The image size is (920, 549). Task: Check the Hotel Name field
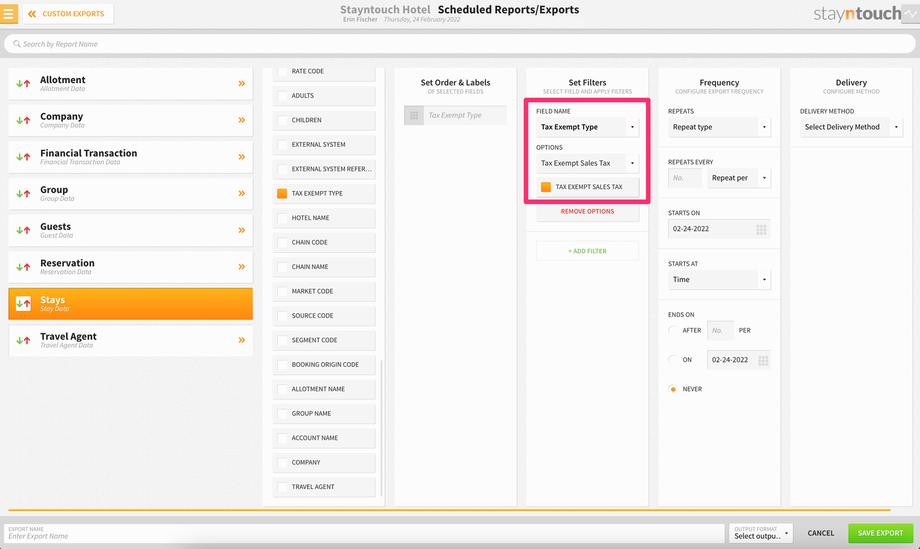click(x=282, y=218)
